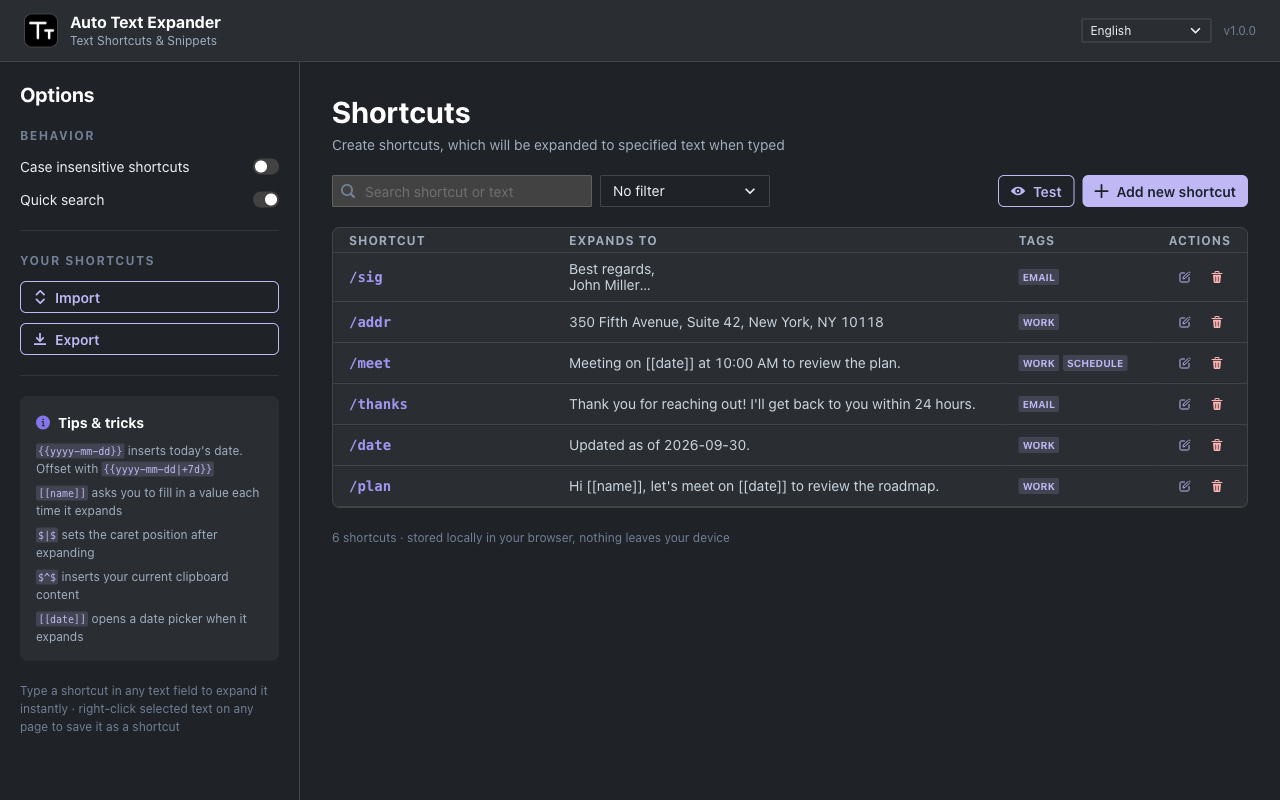Delete the /sig shortcut
The height and width of the screenshot is (800, 1280).
(1217, 277)
